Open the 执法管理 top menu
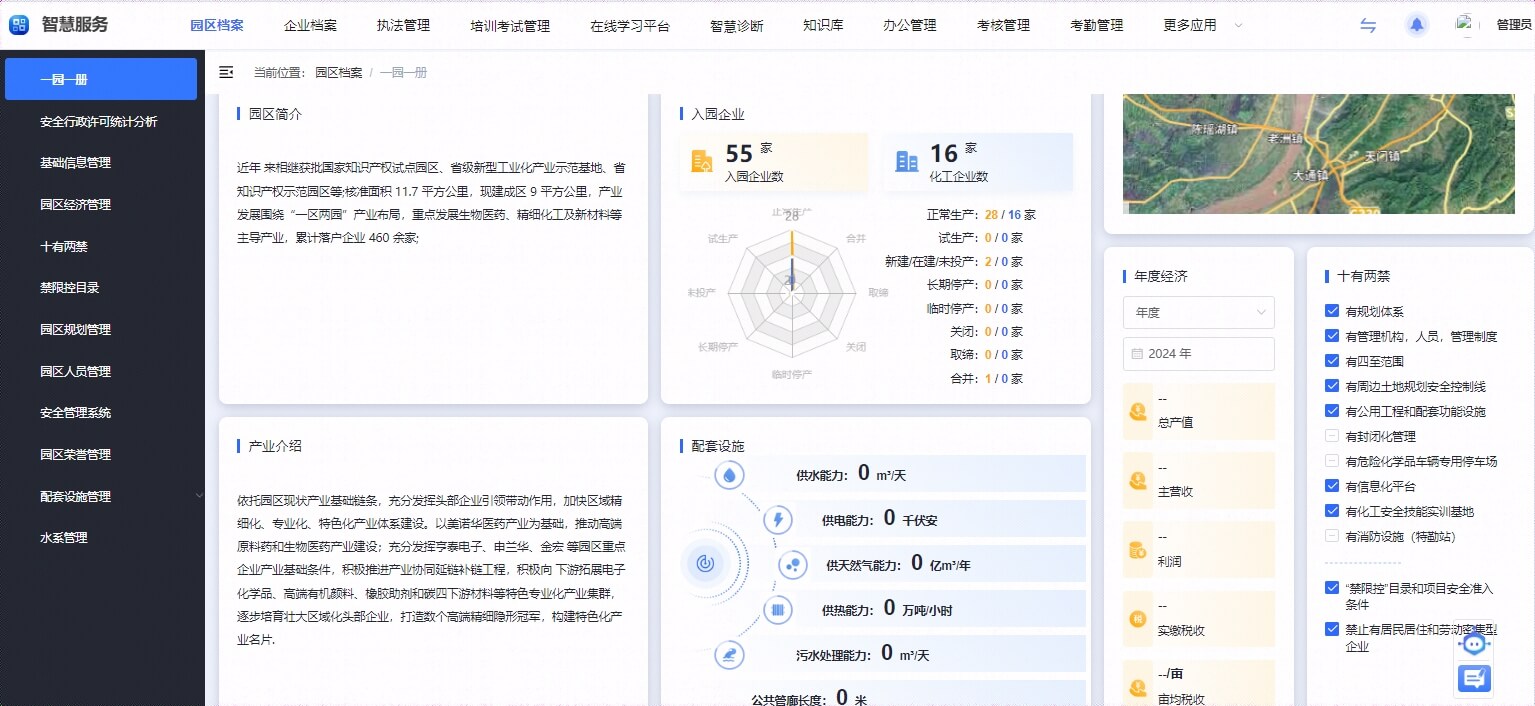 tap(403, 26)
